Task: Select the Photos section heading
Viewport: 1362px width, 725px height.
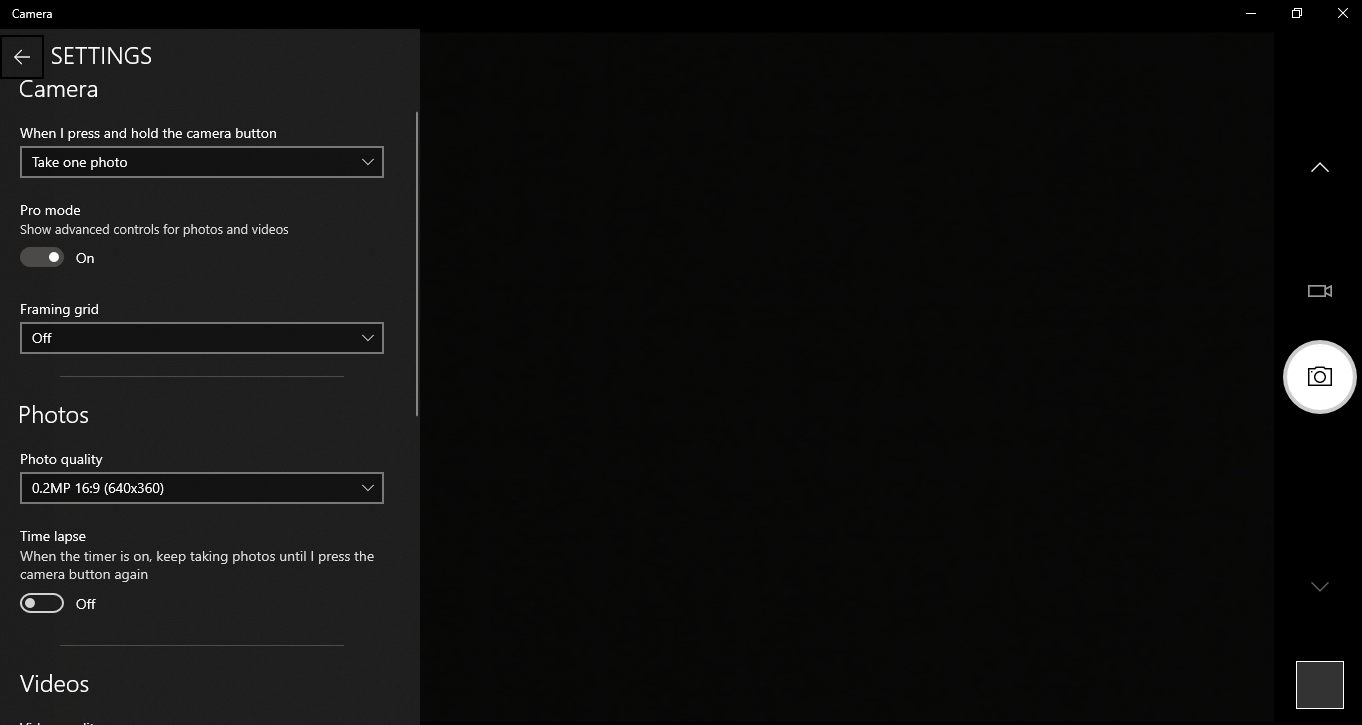Action: [x=54, y=415]
